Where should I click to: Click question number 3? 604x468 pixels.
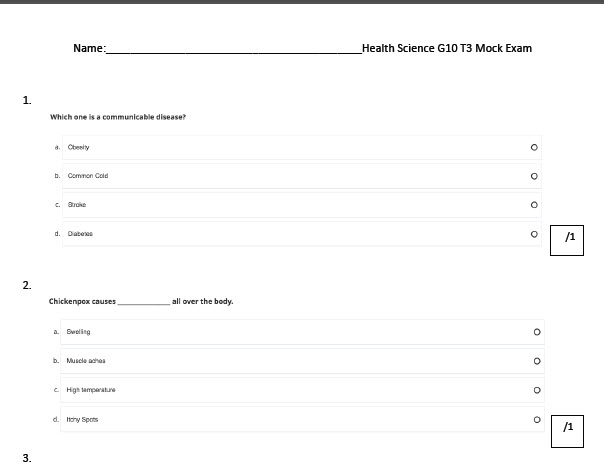pyautogui.click(x=26, y=458)
